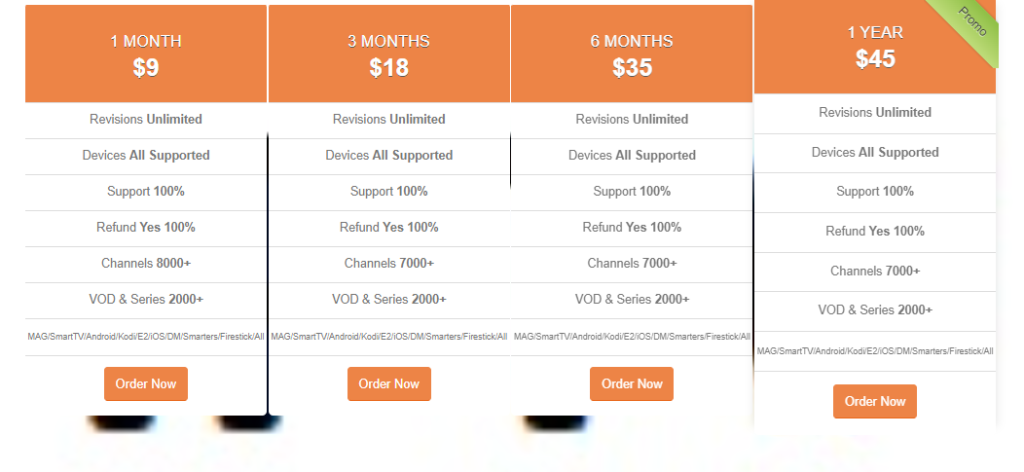Choose the 6 Months $35 plan header
This screenshot has width=1024, height=472.
pos(632,54)
